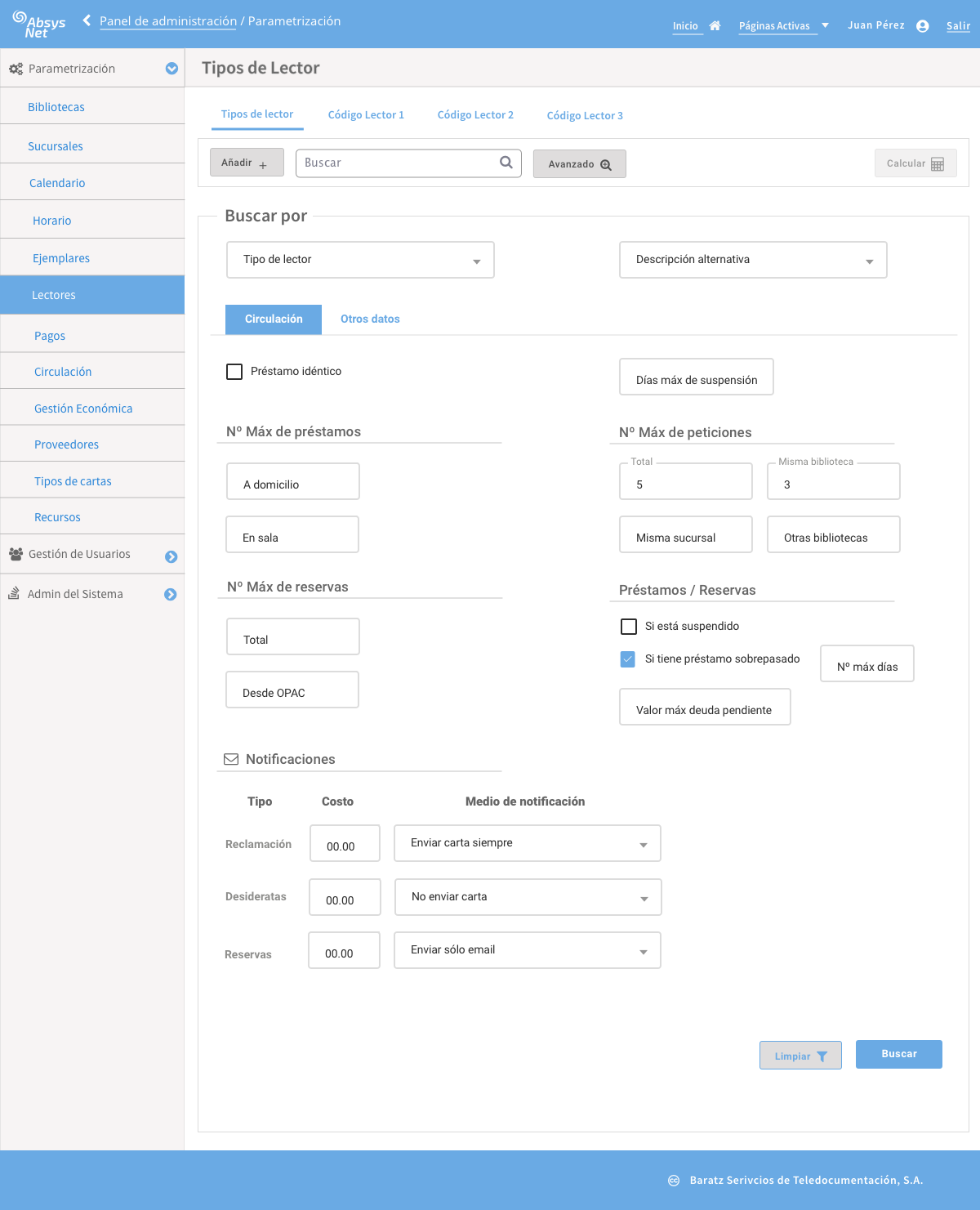Check the Préstamo idéntico checkbox

tap(234, 372)
